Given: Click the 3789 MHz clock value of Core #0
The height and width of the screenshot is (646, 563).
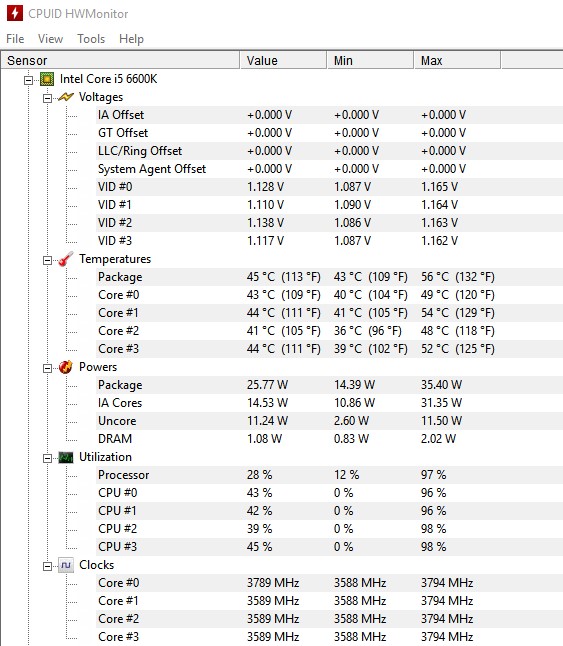Looking at the screenshot, I should [273, 583].
